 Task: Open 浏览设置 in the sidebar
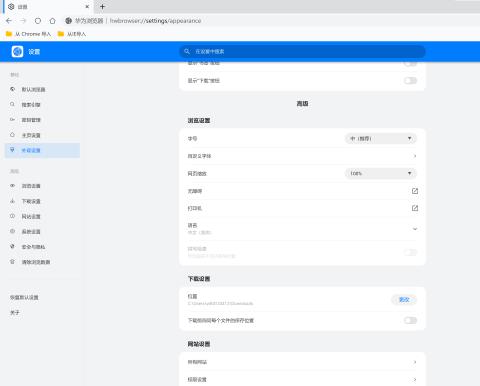[31, 186]
